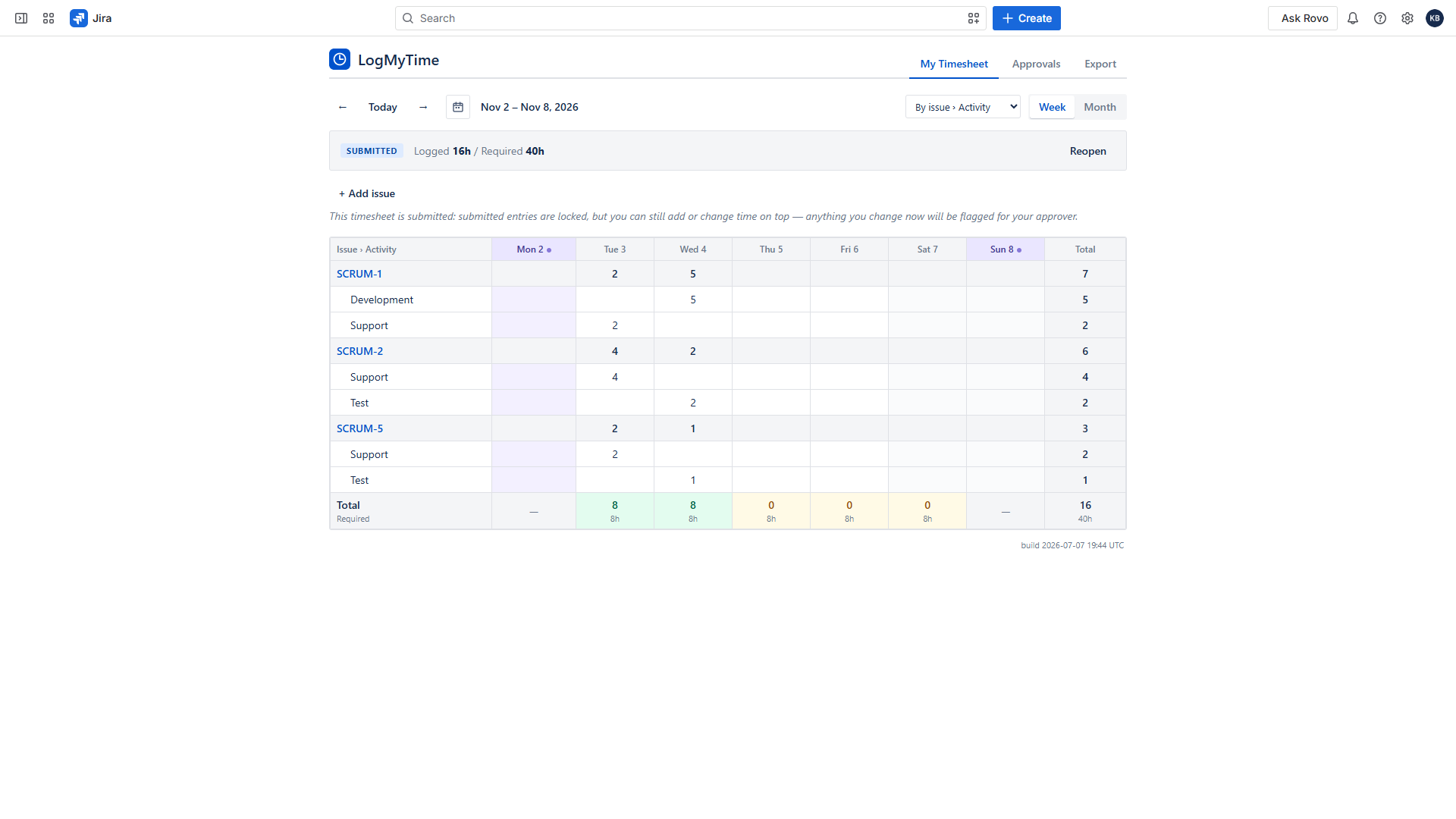Click in the Search field
Screen dimensions: 1456x819
point(690,18)
